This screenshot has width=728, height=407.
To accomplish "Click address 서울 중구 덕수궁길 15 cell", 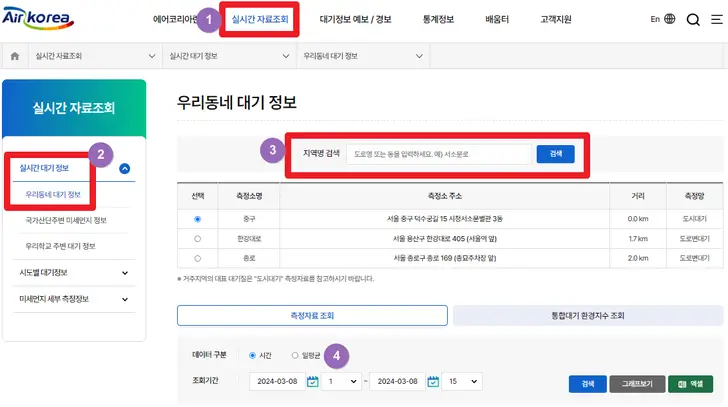I will [x=445, y=219].
